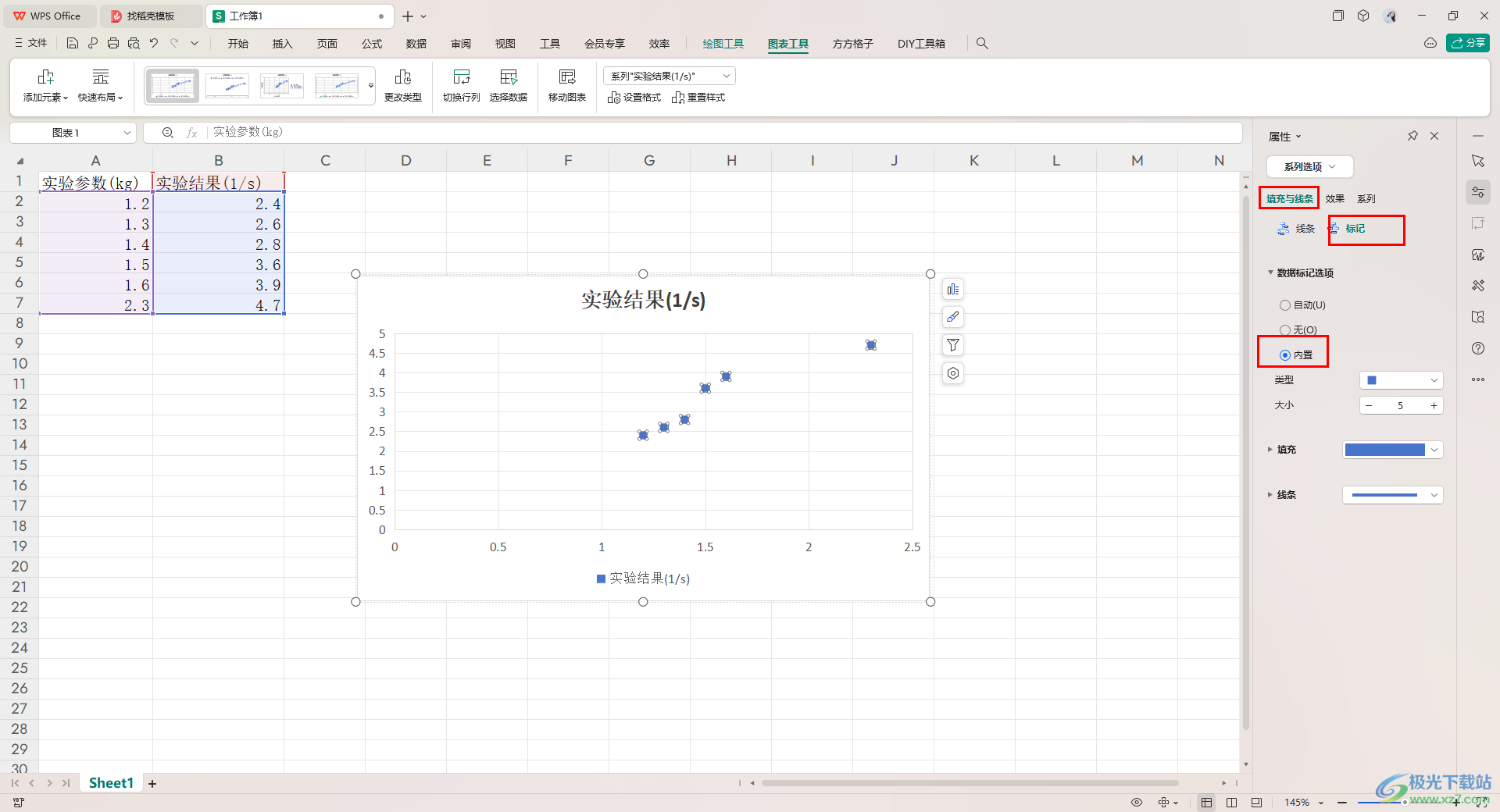This screenshot has height=812, width=1500.
Task: Click Select Data (选择数据)
Action: pyautogui.click(x=509, y=86)
